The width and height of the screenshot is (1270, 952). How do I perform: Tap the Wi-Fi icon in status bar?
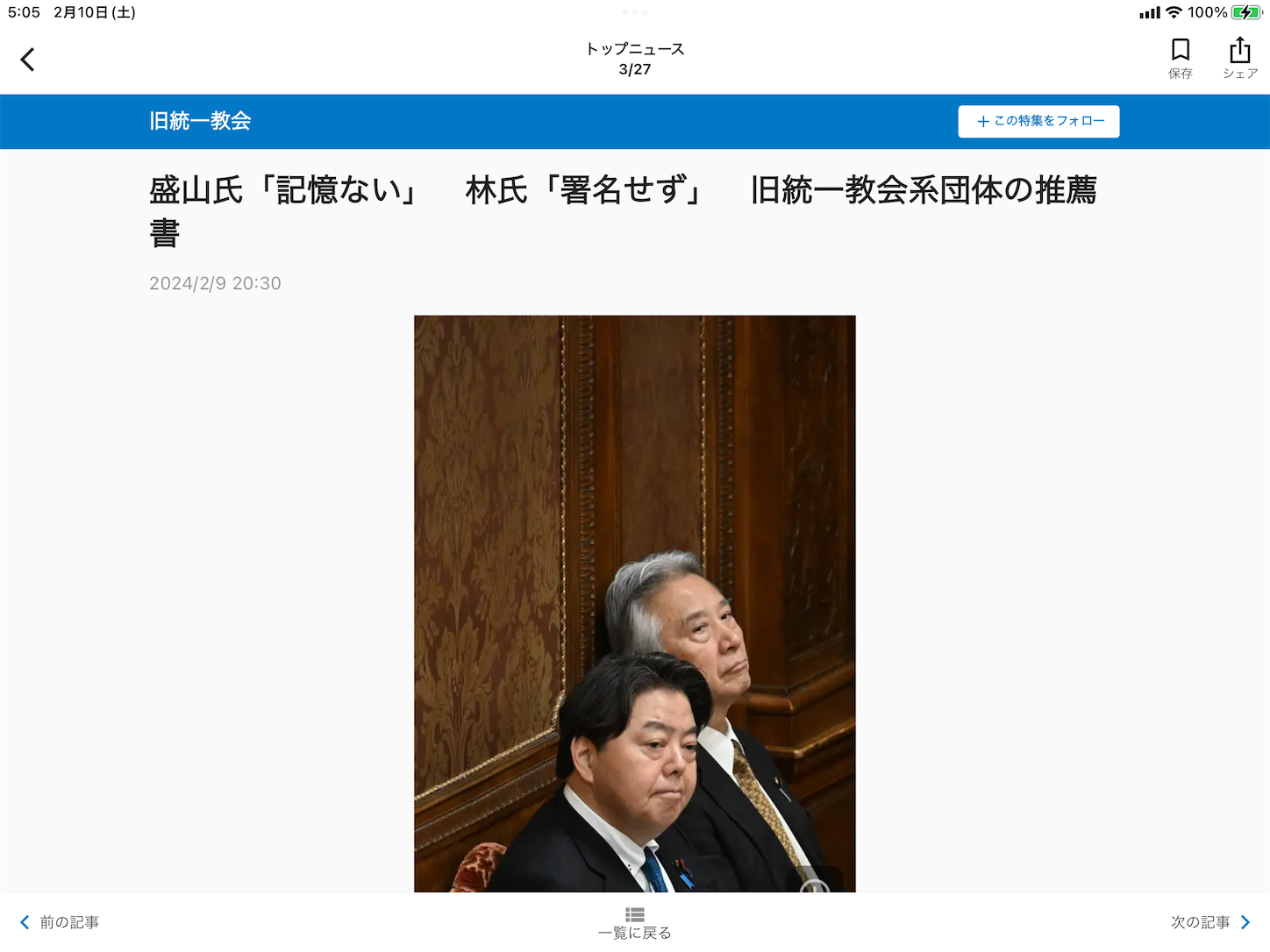click(x=1174, y=12)
